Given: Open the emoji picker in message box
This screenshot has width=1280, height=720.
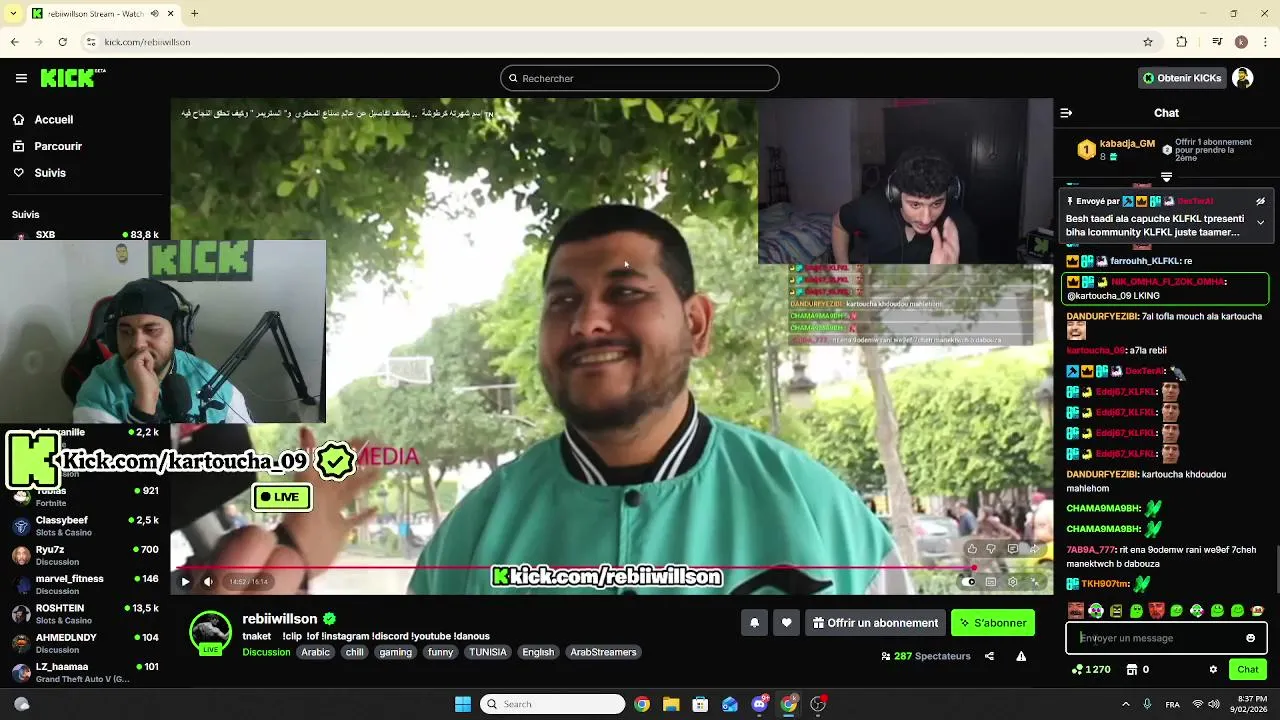Looking at the screenshot, I should click(x=1250, y=638).
